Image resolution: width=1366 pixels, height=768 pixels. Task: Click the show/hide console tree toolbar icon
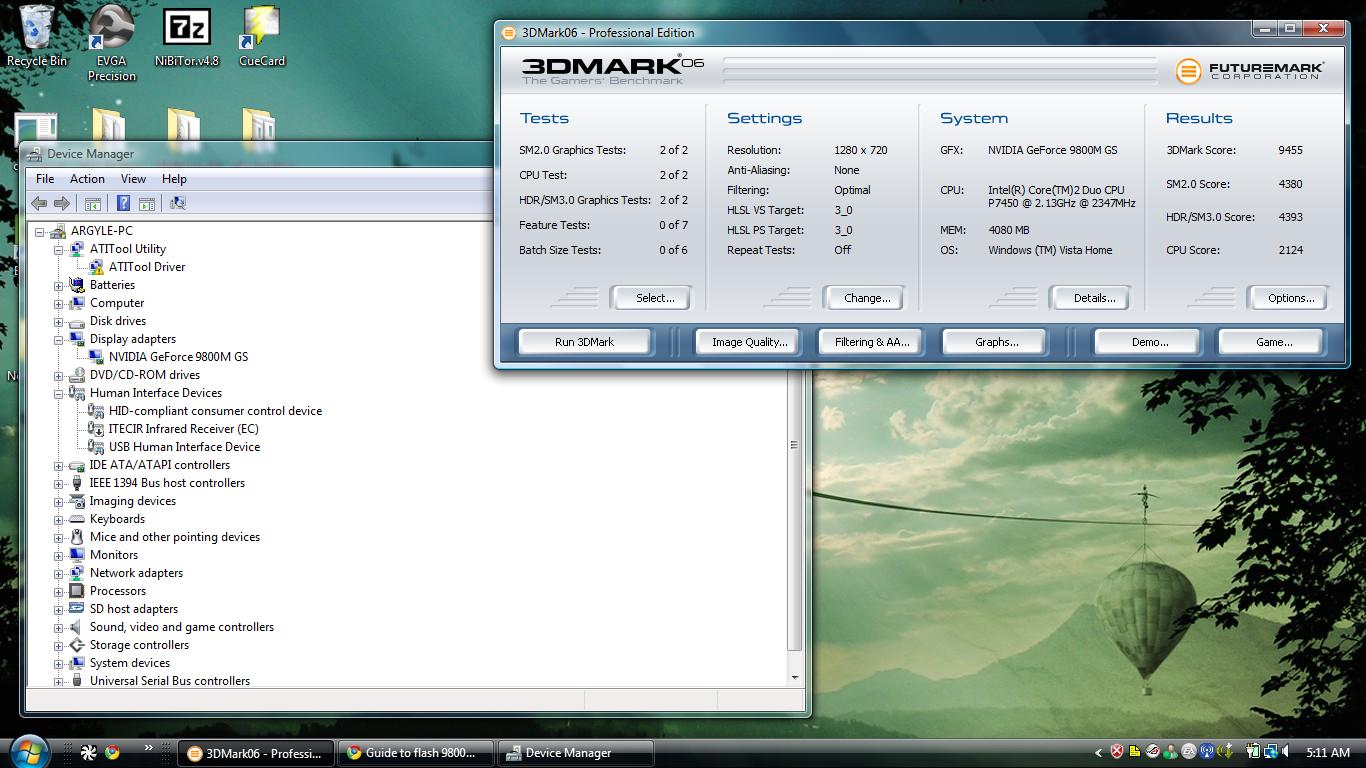pyautogui.click(x=92, y=203)
